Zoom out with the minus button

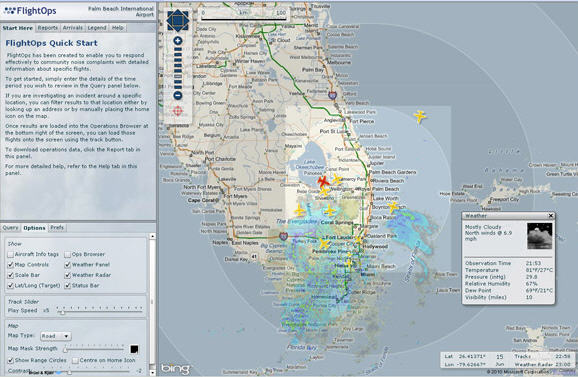[178, 95]
